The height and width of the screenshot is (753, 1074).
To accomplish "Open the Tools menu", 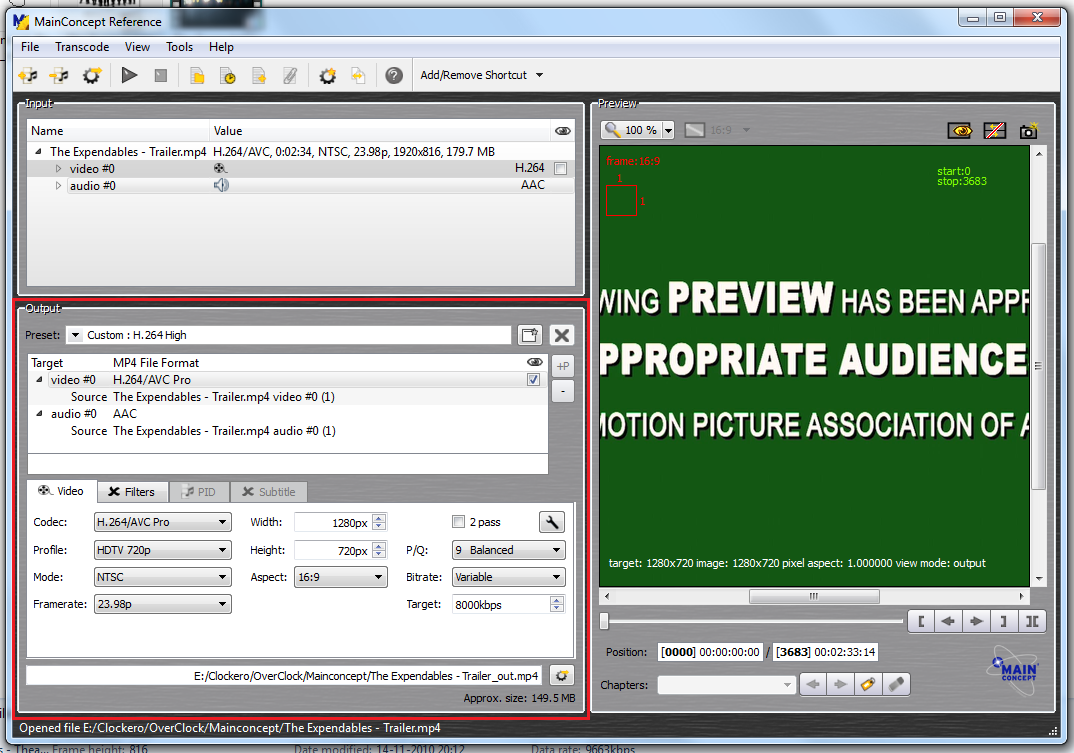I will coord(179,47).
